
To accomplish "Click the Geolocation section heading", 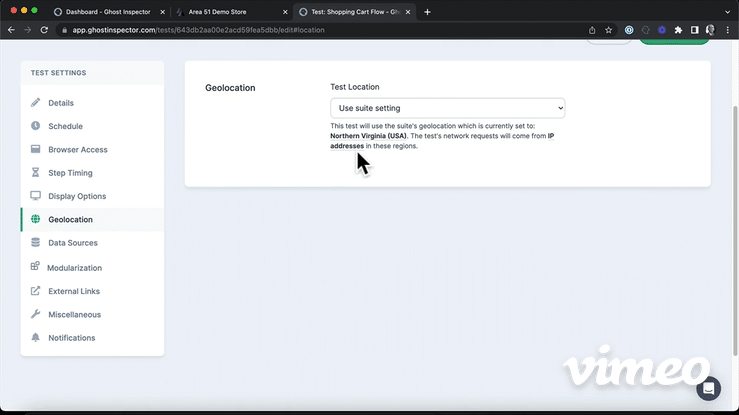I will tap(230, 88).
